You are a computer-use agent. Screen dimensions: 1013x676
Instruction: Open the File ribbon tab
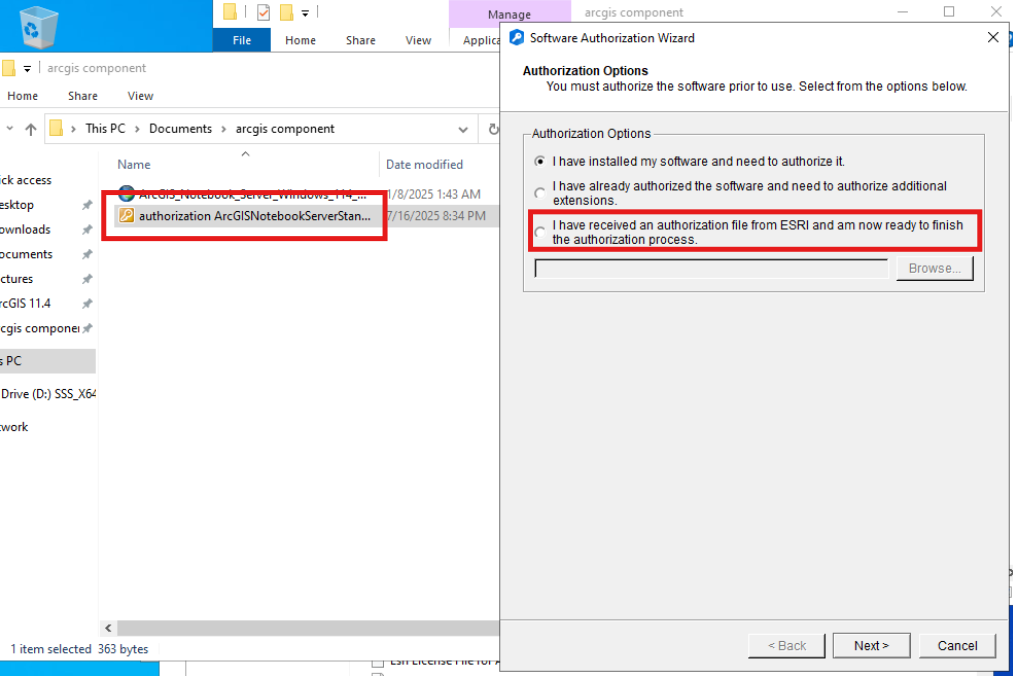coord(242,40)
